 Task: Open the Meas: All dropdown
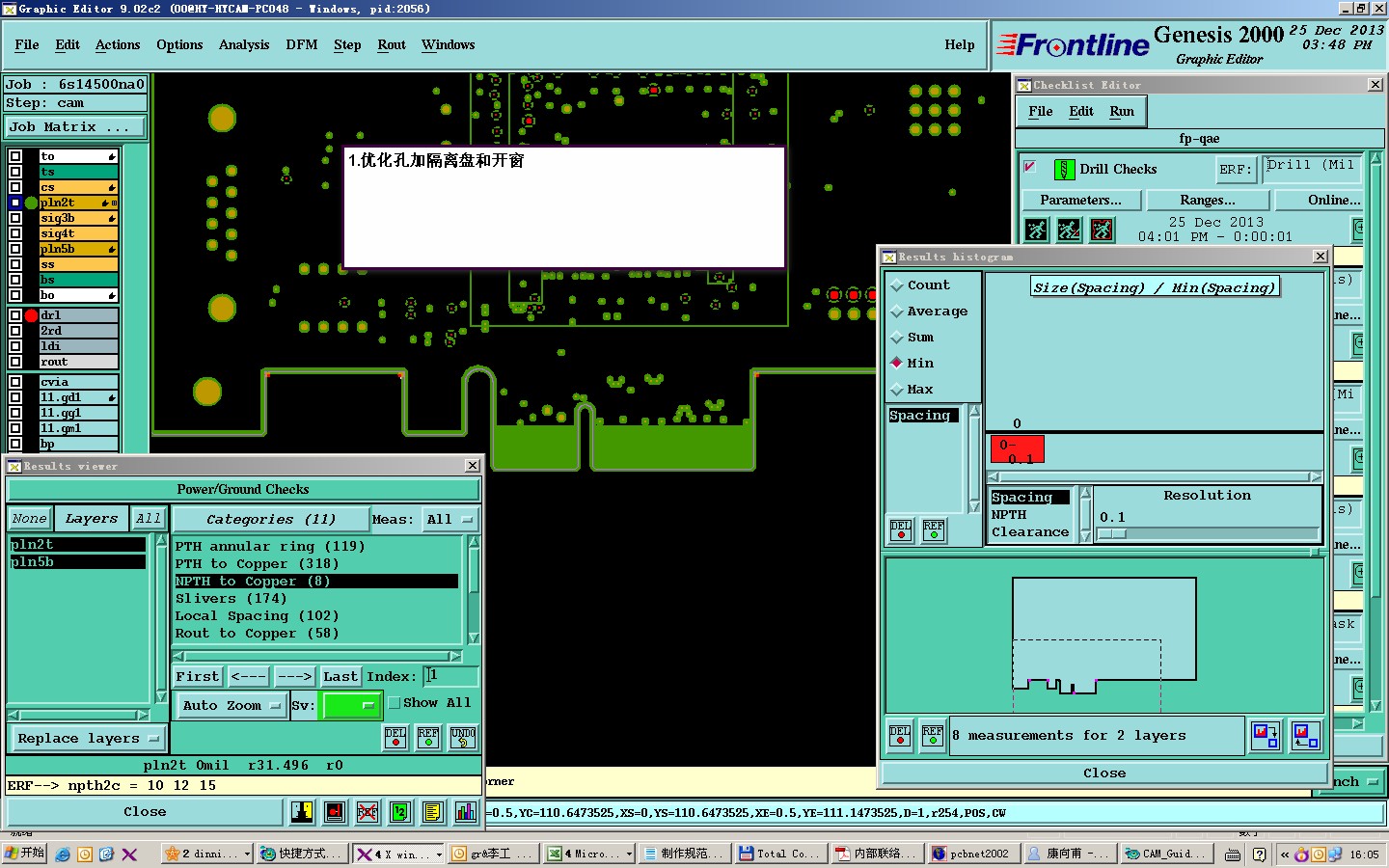pos(450,520)
